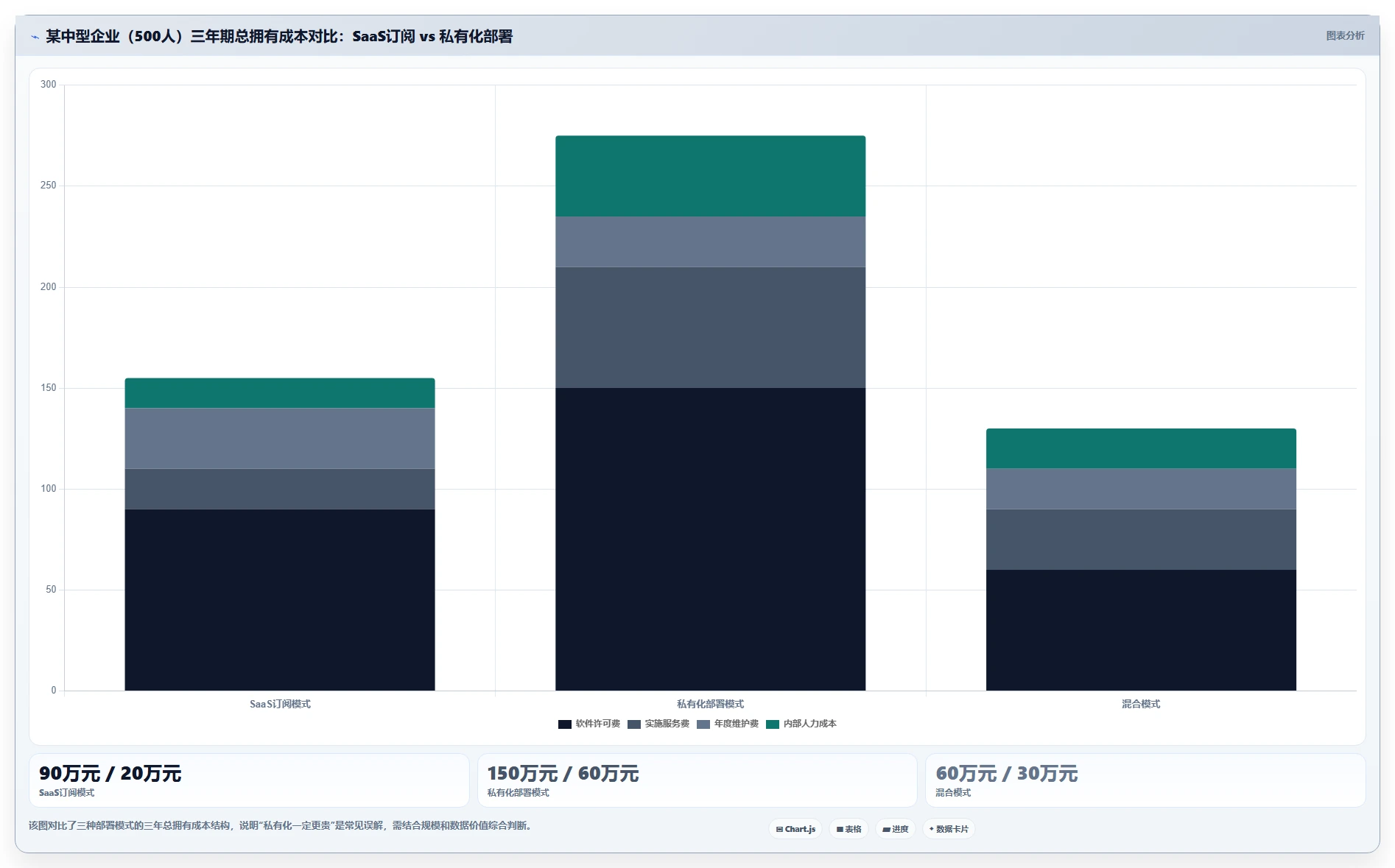Click 私有化部署模式 implementation service segment

tap(711, 328)
